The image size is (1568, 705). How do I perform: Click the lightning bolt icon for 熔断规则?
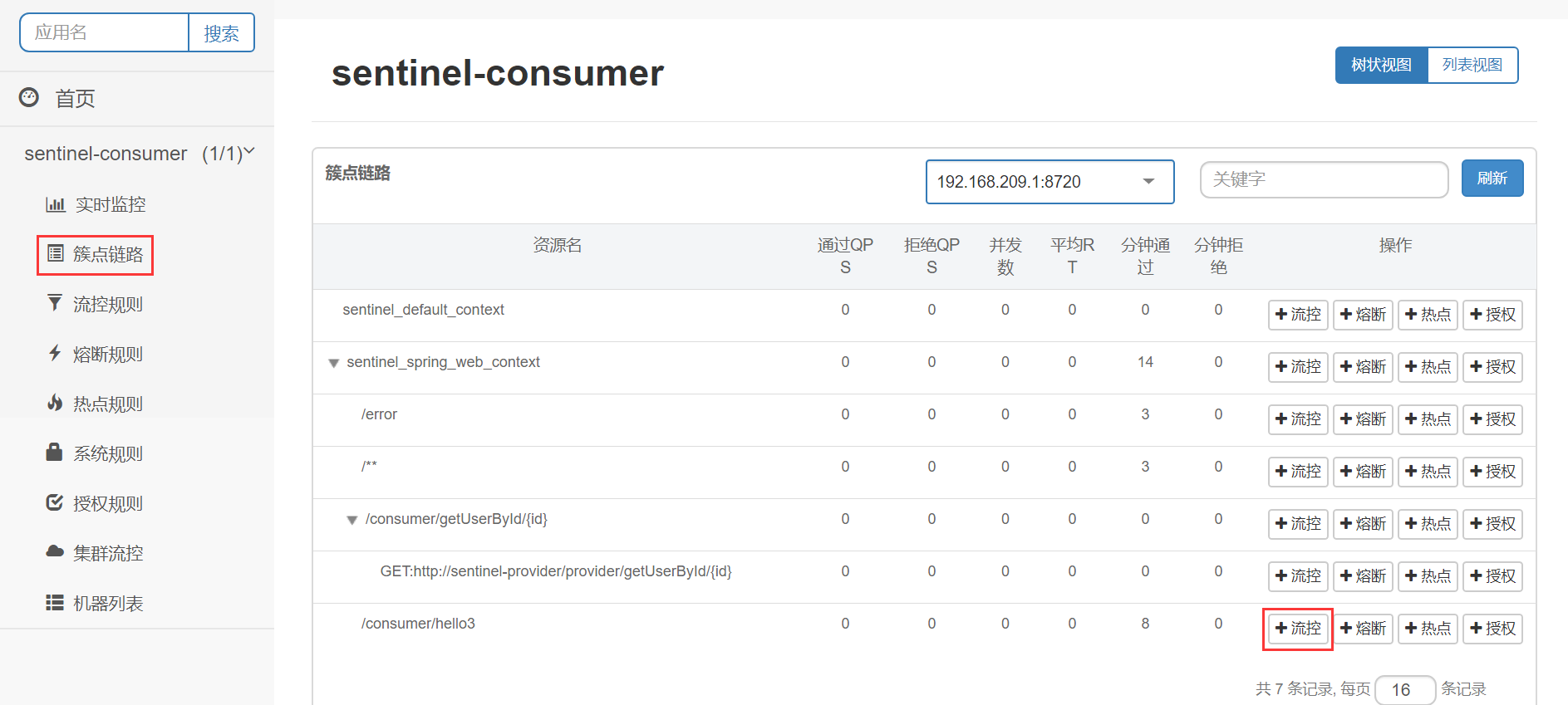55,353
